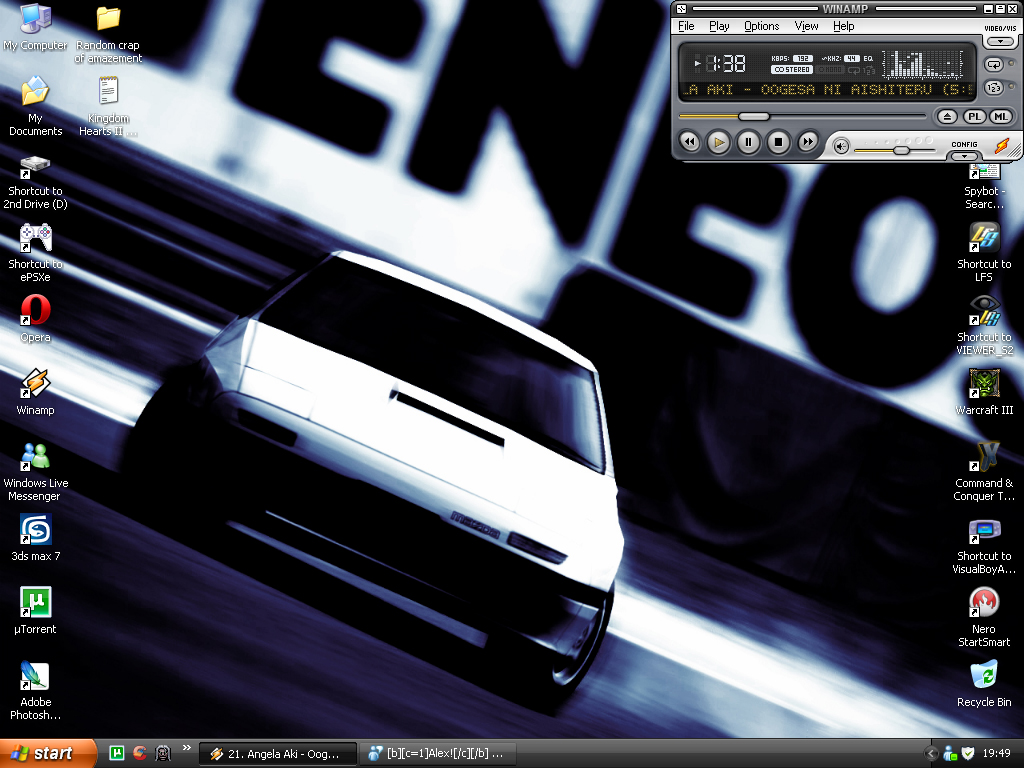Screen dimensions: 1024x768
Task: Skip to next track in Winamp
Action: [808, 142]
